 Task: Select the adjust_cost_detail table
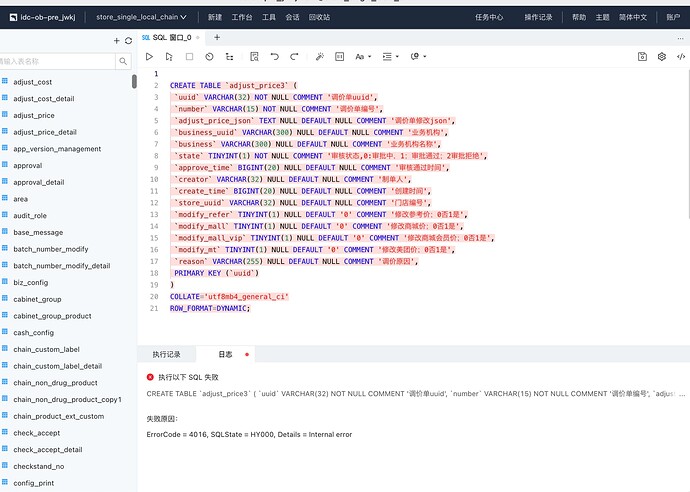click(44, 99)
